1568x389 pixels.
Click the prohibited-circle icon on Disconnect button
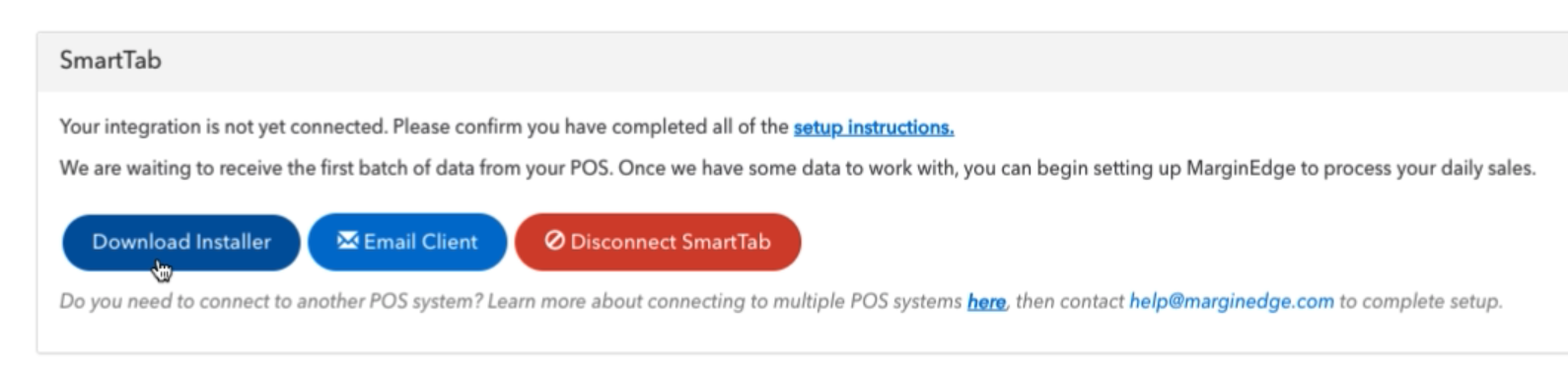554,241
